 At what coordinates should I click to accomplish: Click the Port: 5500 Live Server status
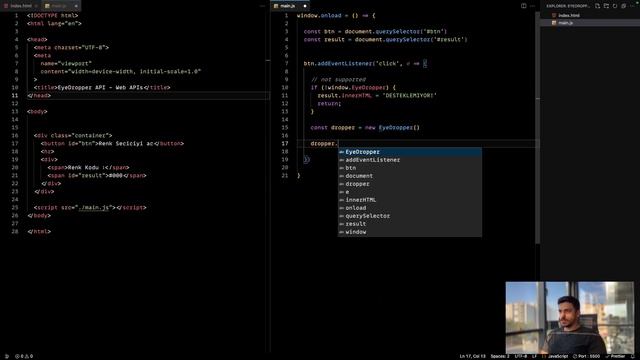(x=586, y=356)
